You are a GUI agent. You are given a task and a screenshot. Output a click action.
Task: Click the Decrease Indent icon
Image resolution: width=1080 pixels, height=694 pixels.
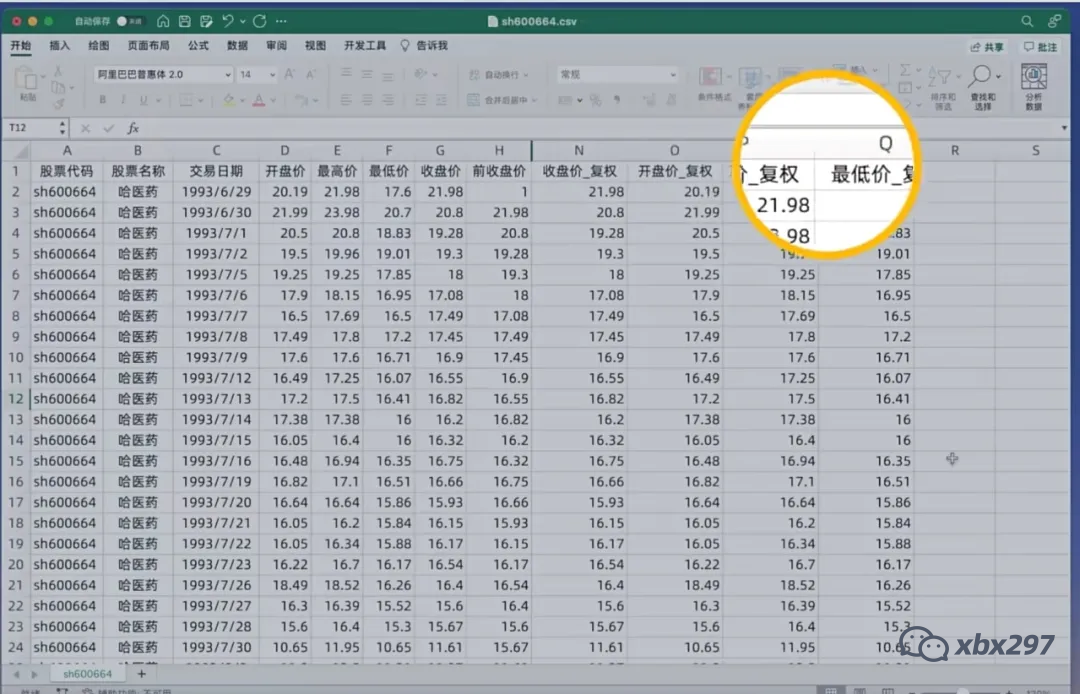[420, 100]
